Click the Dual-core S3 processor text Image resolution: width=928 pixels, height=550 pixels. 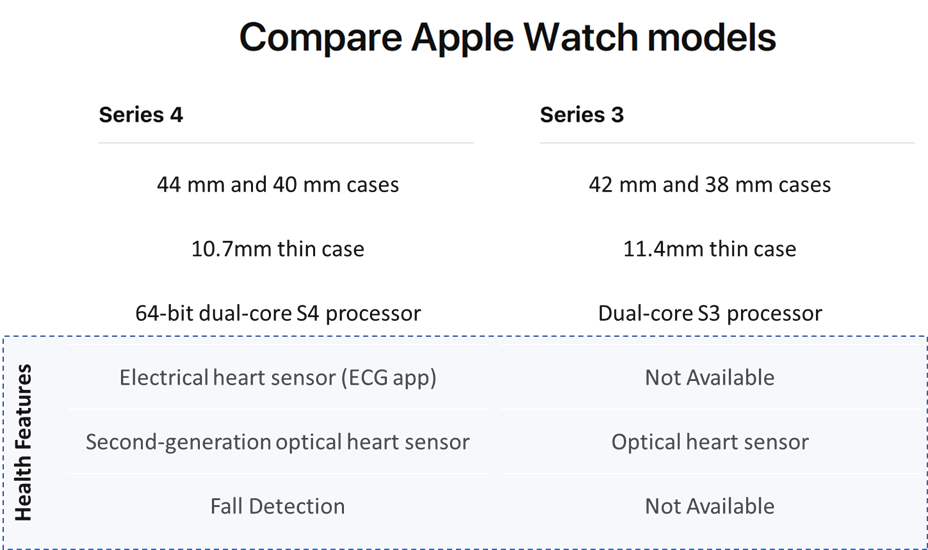[x=710, y=313]
